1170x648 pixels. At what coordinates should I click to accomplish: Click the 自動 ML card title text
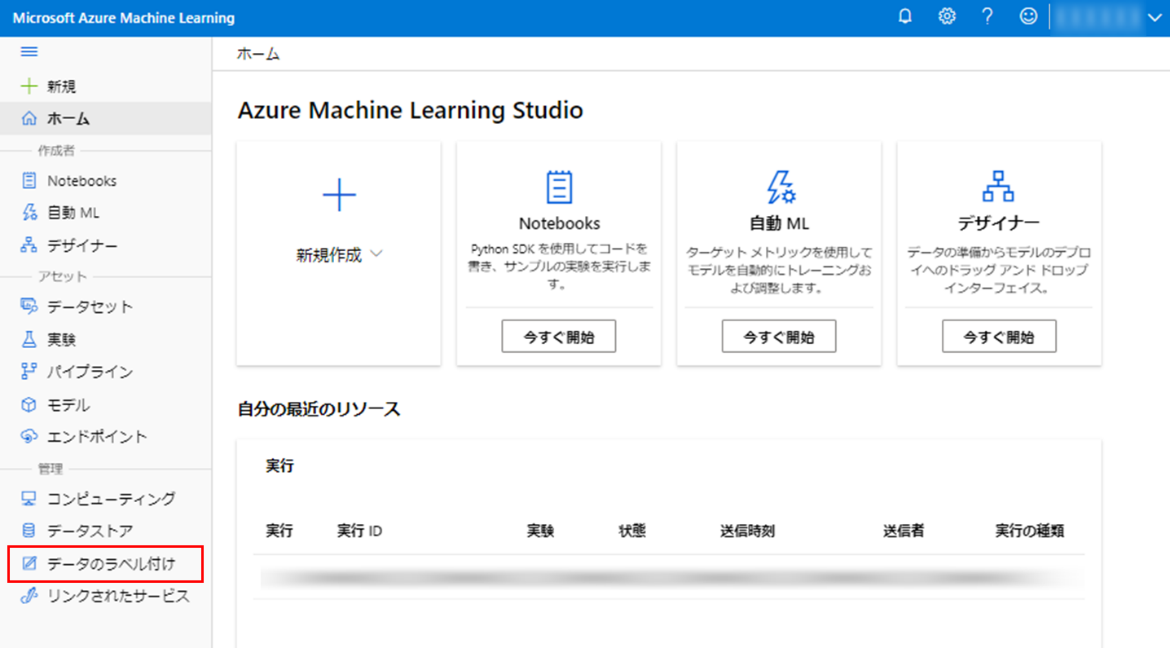click(x=779, y=223)
